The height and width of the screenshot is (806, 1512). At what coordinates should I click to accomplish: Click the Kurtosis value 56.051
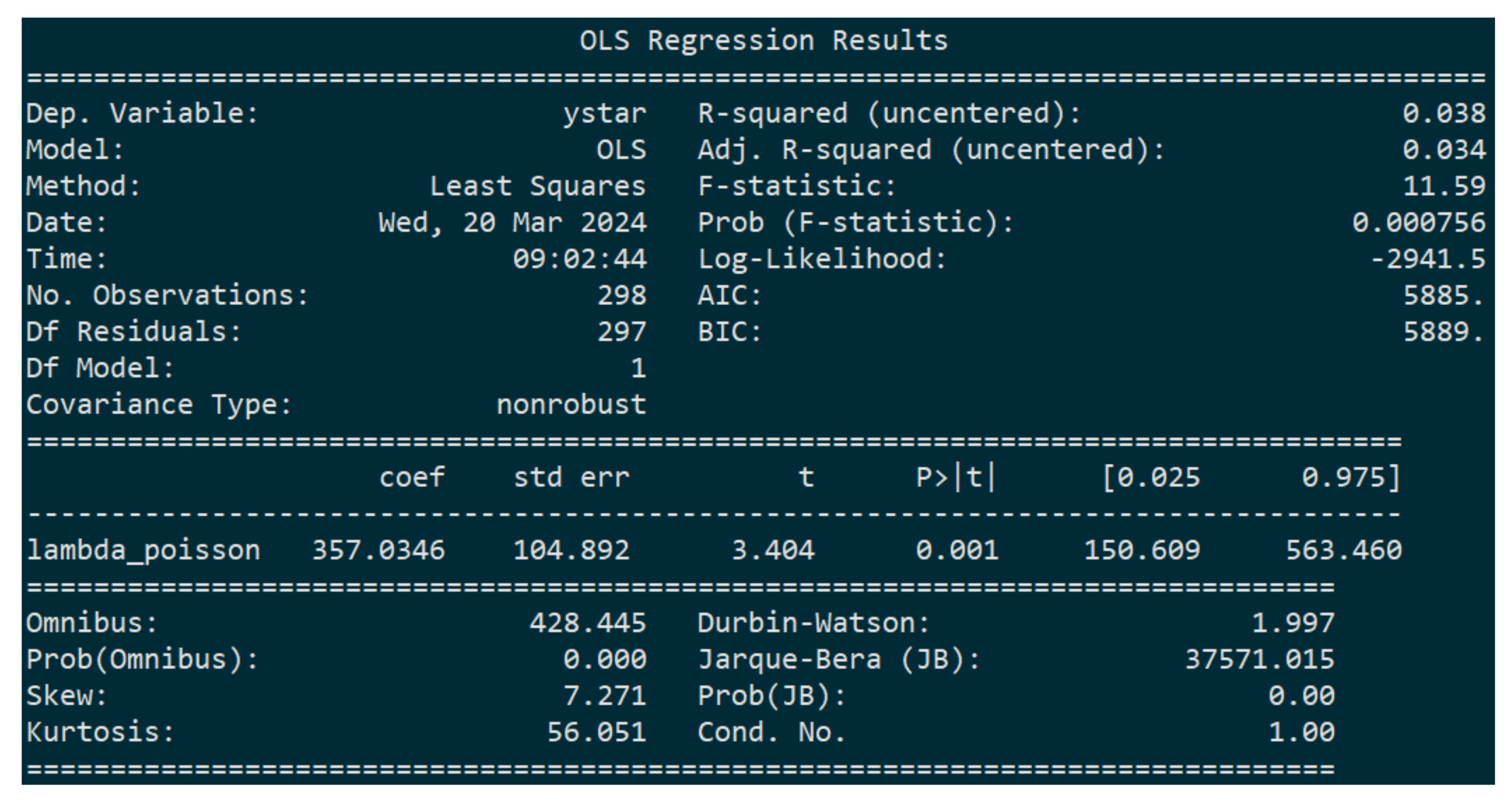596,733
